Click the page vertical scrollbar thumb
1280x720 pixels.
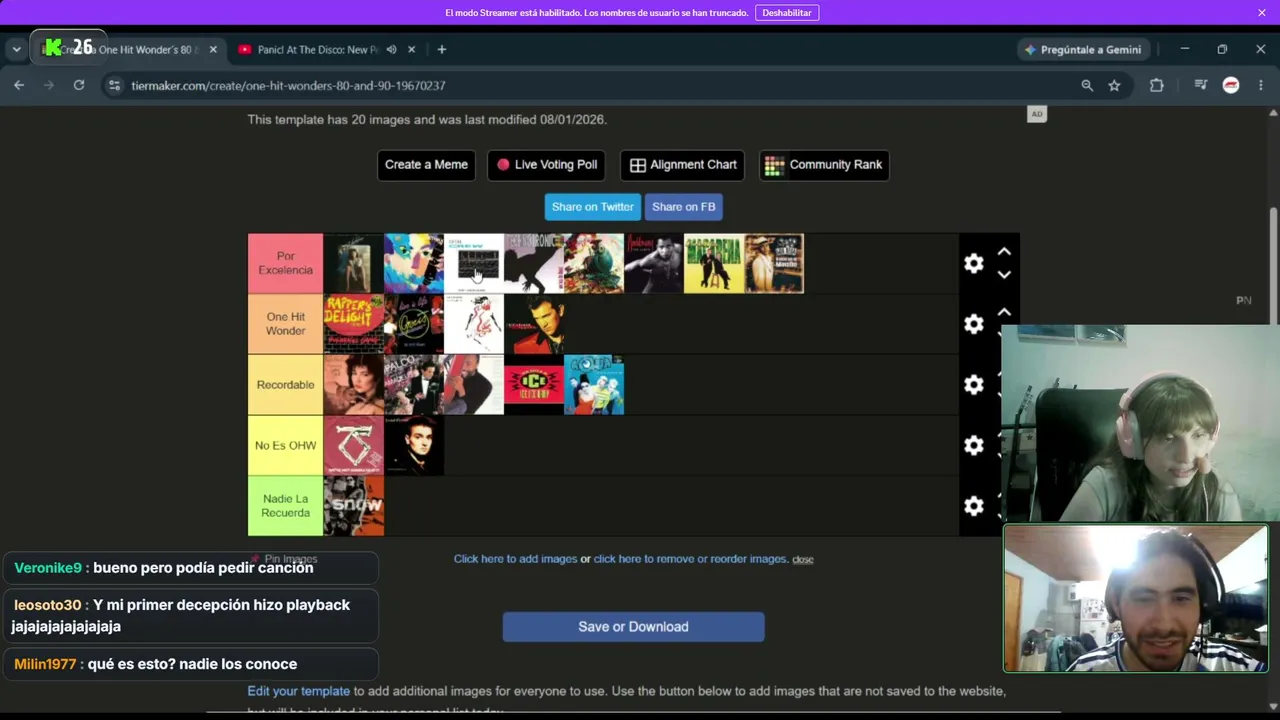pos(1274,265)
